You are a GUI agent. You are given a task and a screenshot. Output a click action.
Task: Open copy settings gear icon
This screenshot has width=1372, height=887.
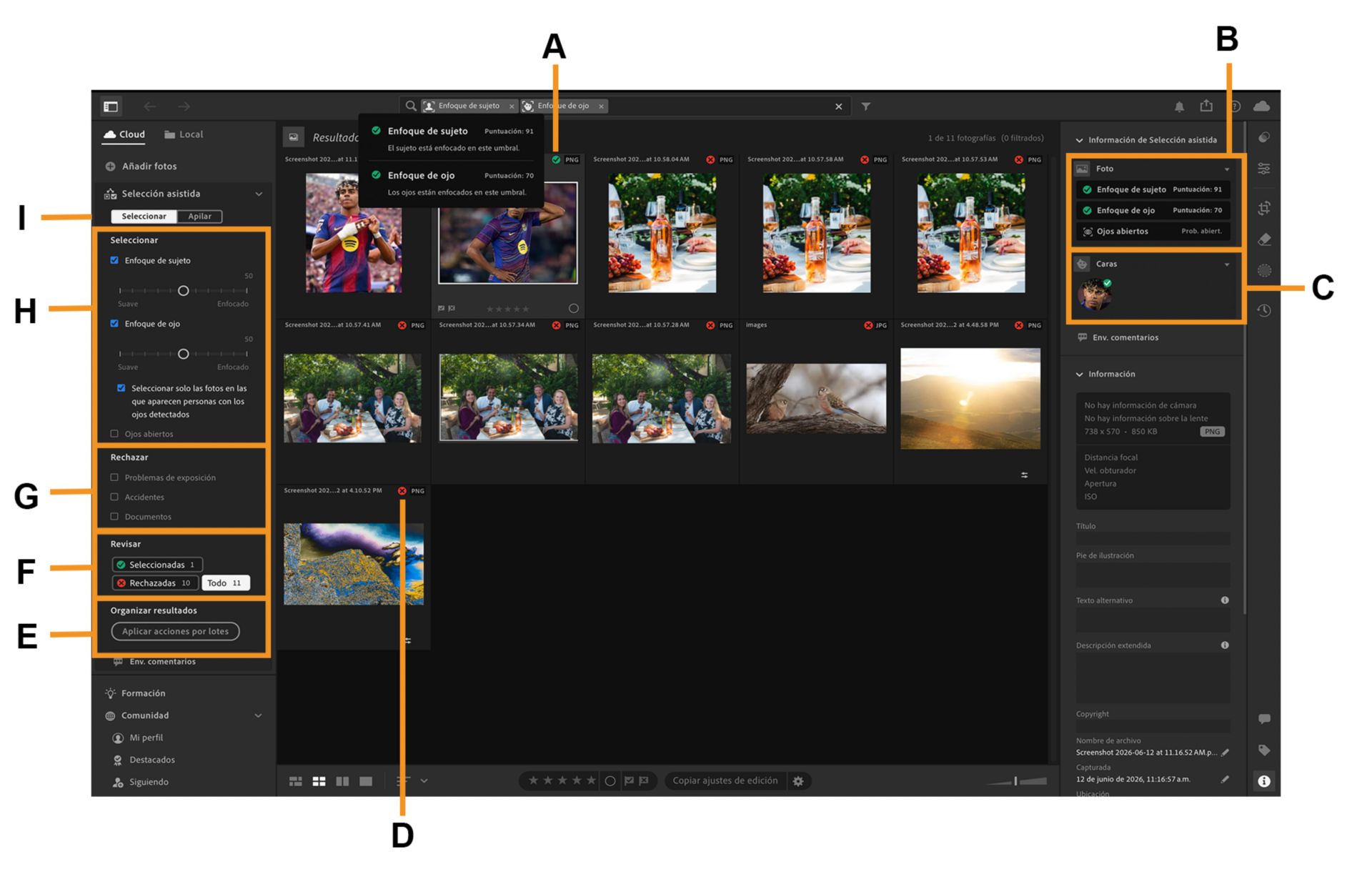(798, 781)
